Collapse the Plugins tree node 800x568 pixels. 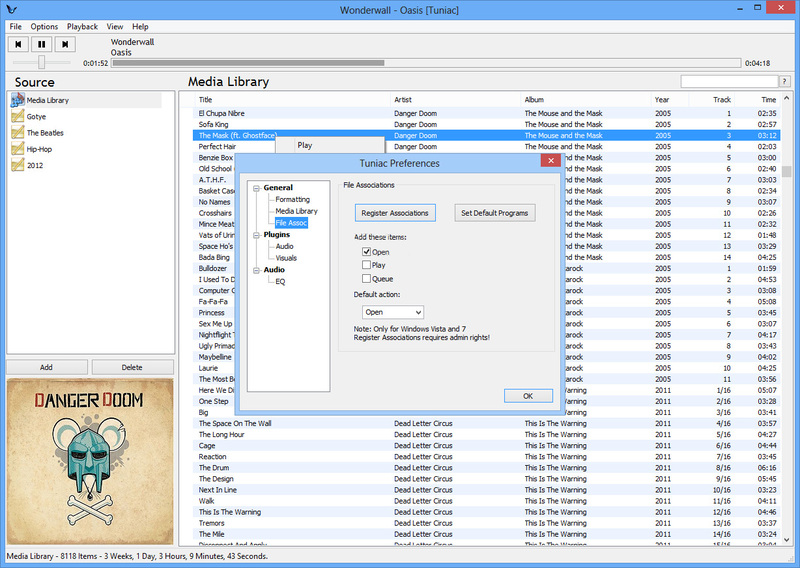coord(257,235)
